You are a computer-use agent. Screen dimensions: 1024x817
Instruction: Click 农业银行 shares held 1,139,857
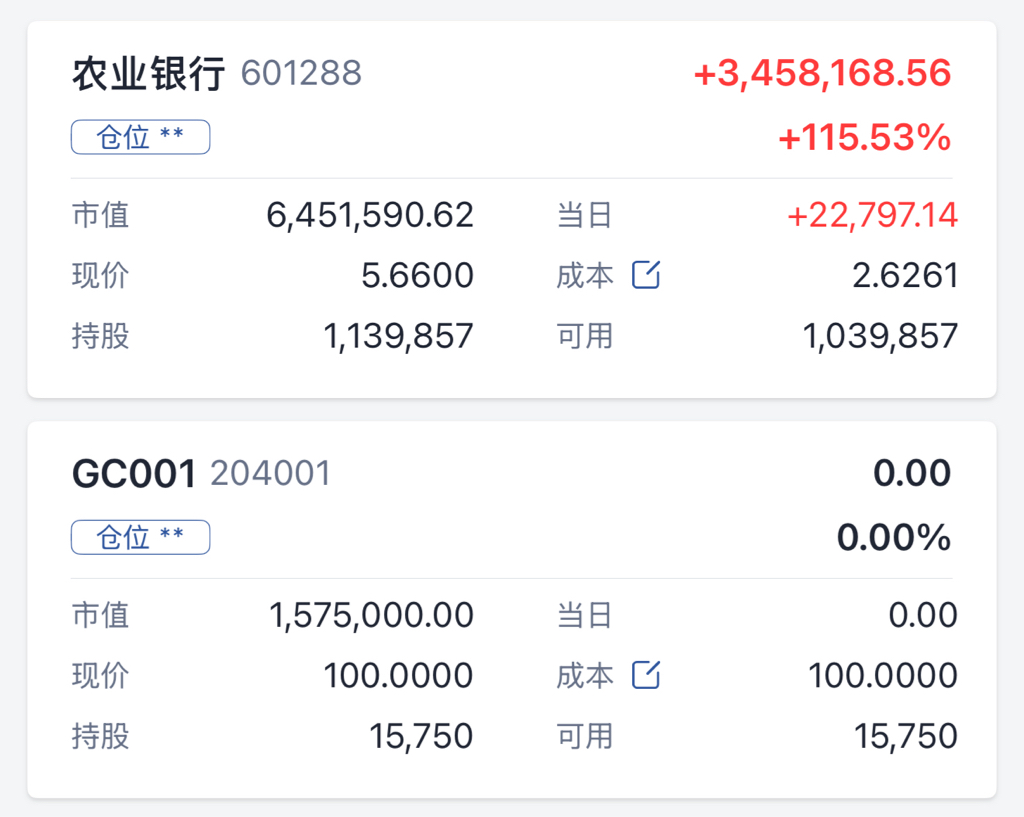[398, 337]
